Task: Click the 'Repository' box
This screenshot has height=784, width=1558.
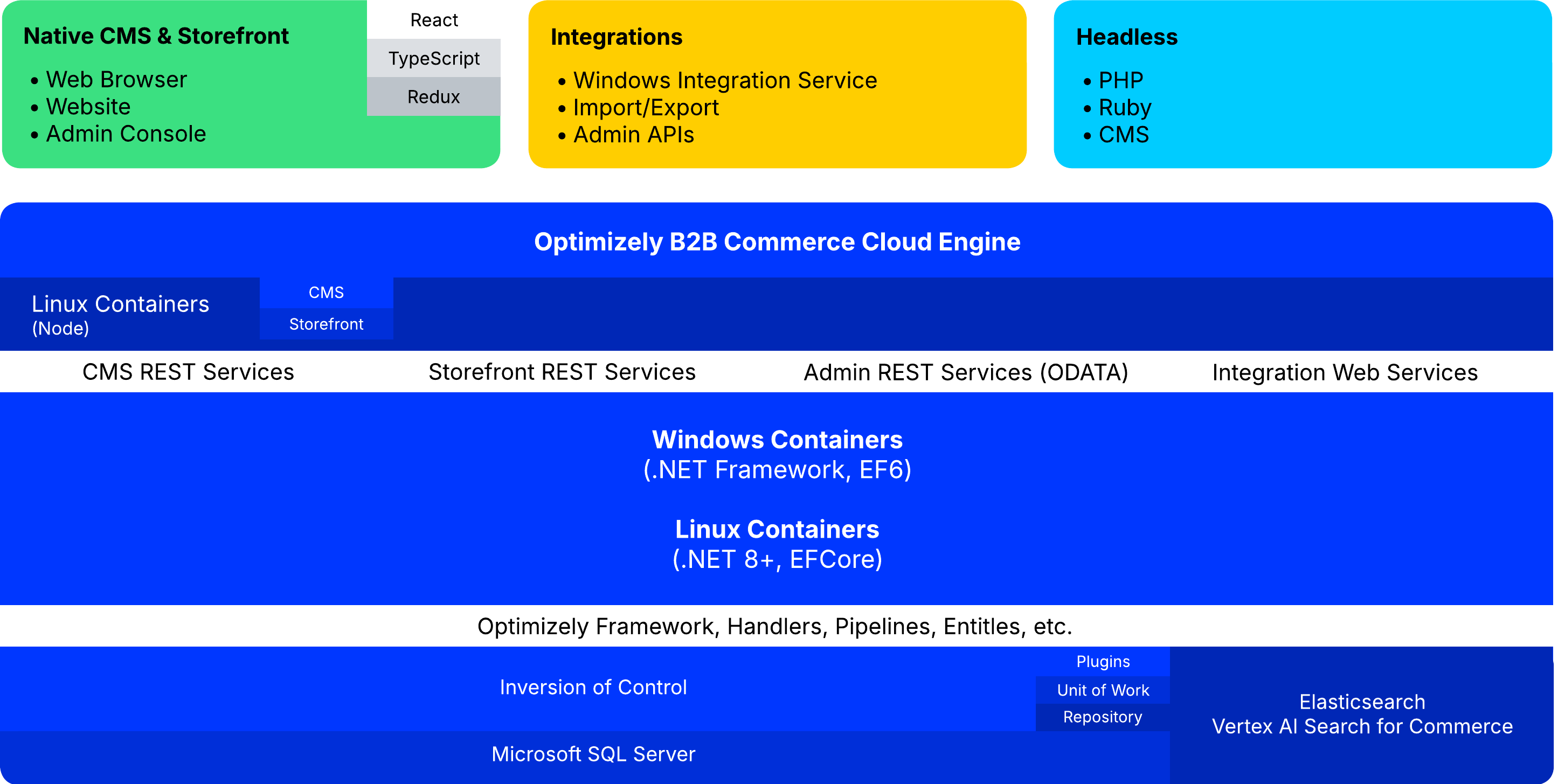Action: [1103, 718]
